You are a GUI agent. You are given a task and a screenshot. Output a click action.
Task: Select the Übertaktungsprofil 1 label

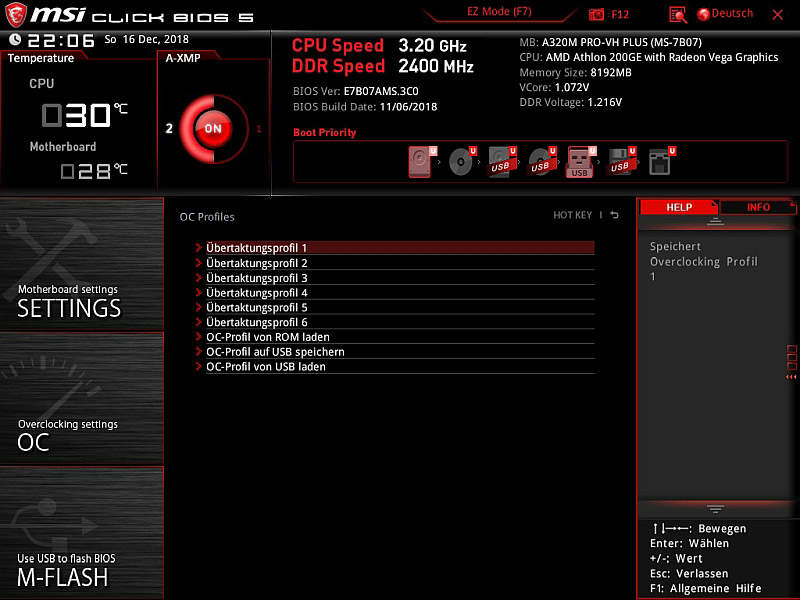256,248
